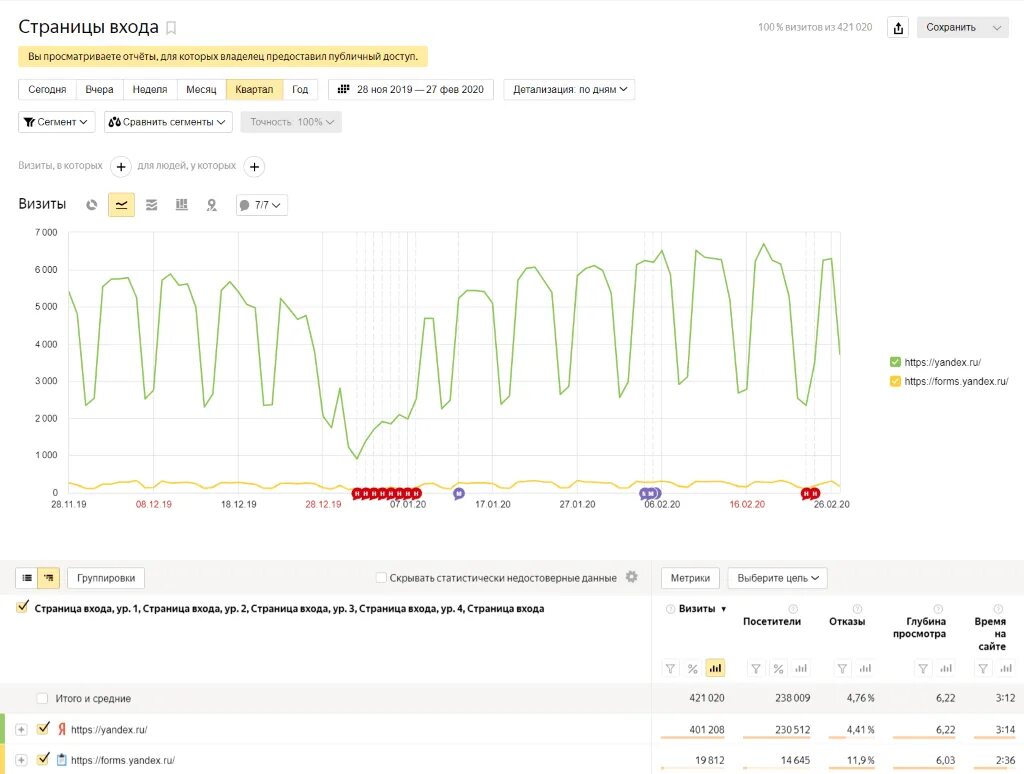Open the Сохранить dropdown
Viewport: 1024px width, 774px height.
963,27
